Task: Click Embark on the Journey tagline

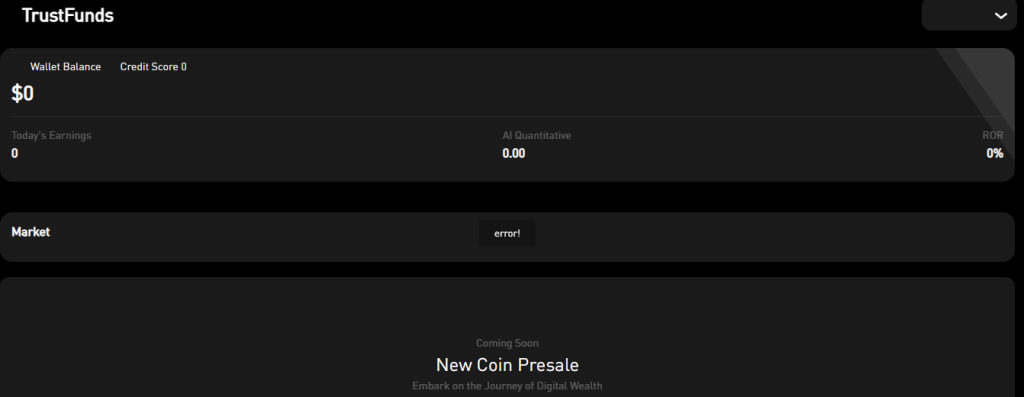Action: (x=507, y=386)
